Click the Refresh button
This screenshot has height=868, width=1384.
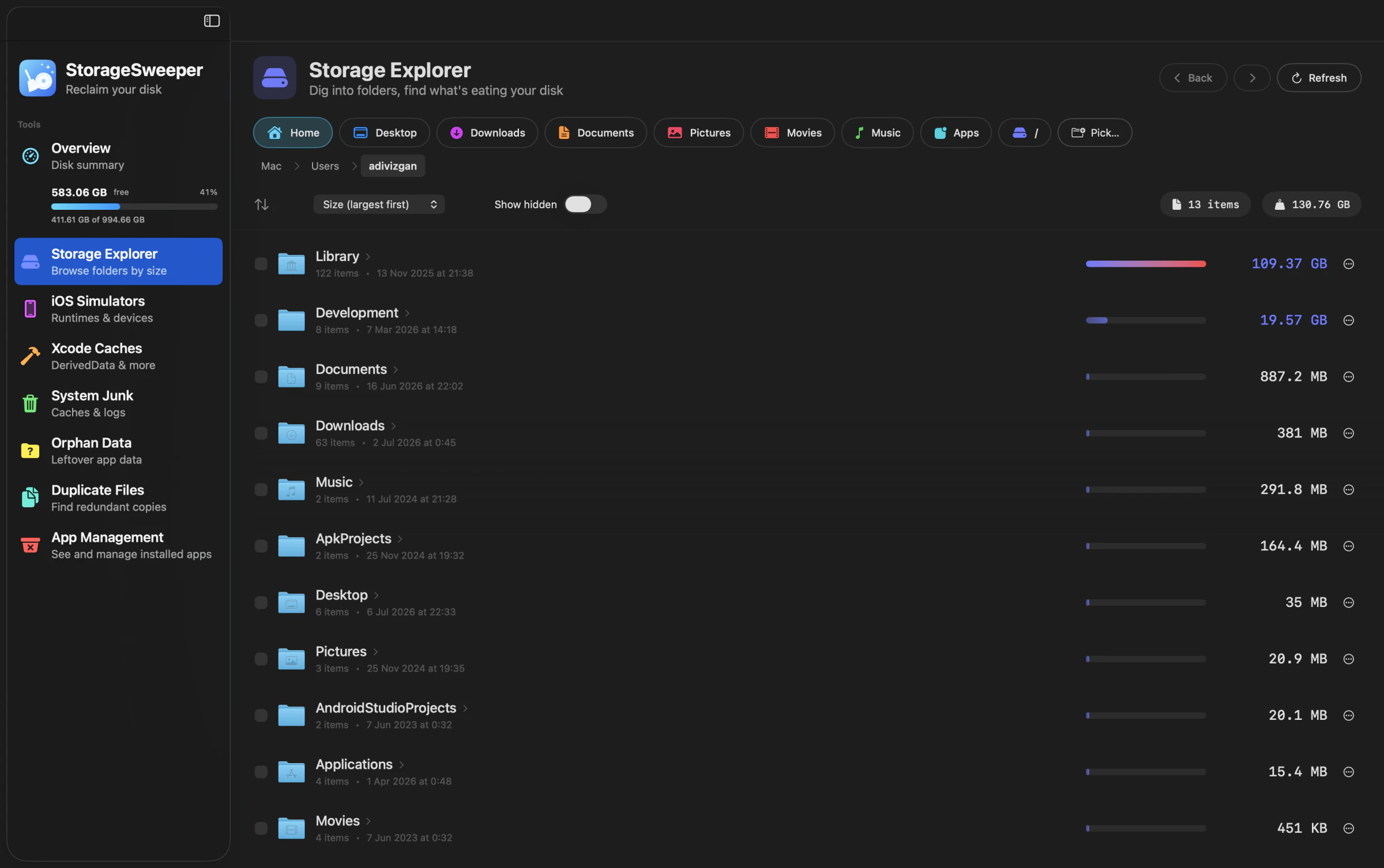point(1319,78)
